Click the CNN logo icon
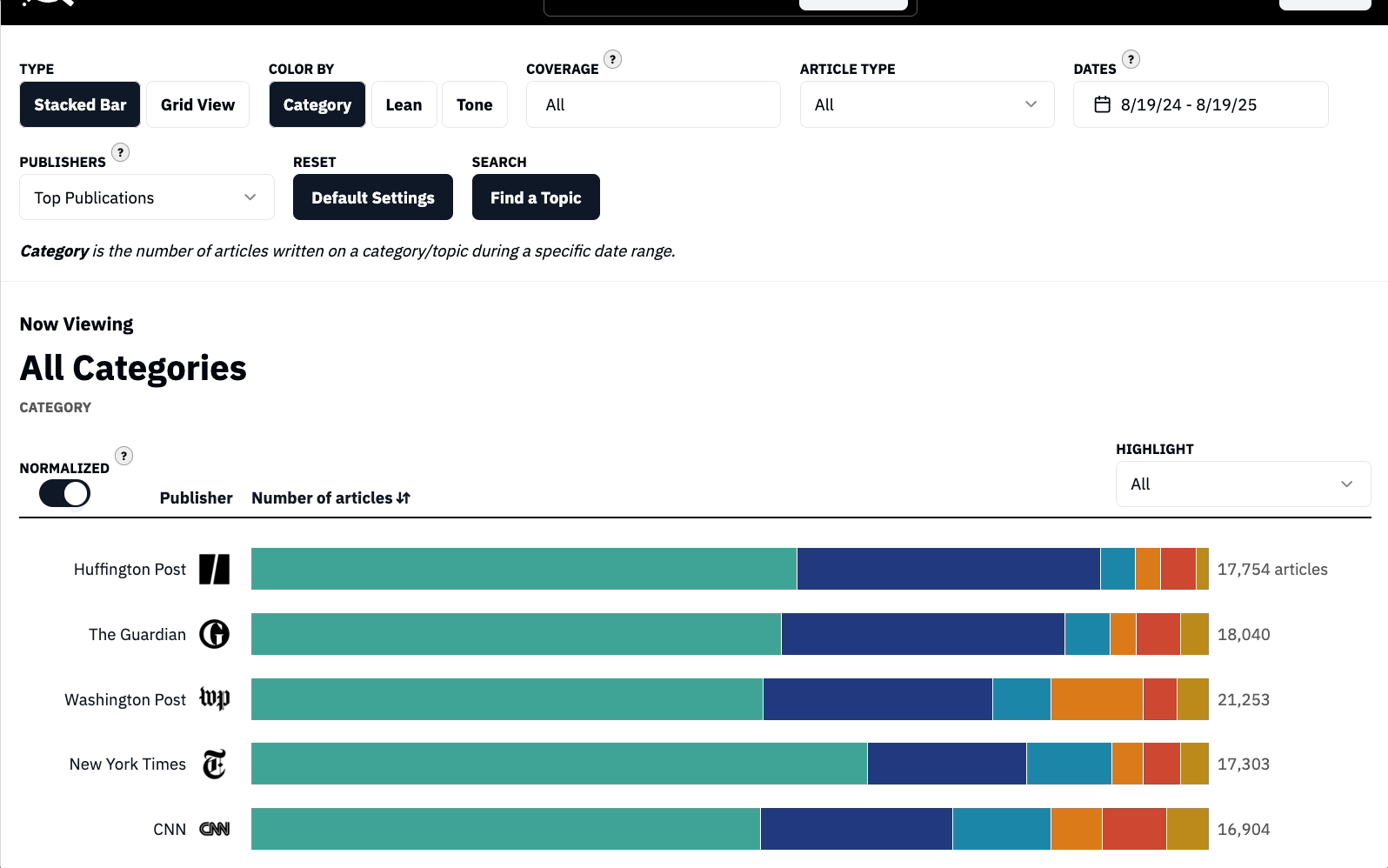The width and height of the screenshot is (1388, 868). (x=214, y=830)
